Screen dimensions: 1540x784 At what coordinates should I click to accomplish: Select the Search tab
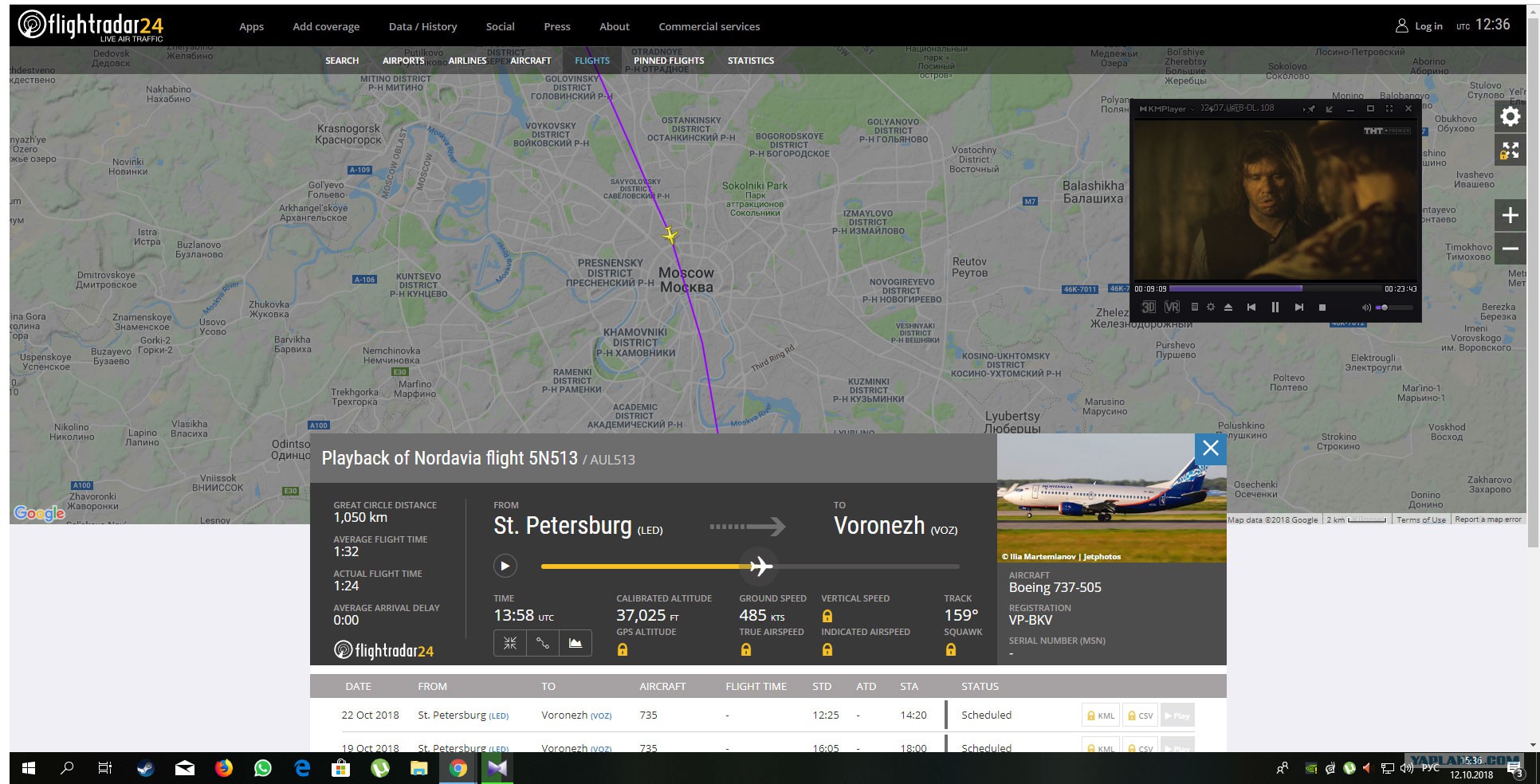click(342, 61)
